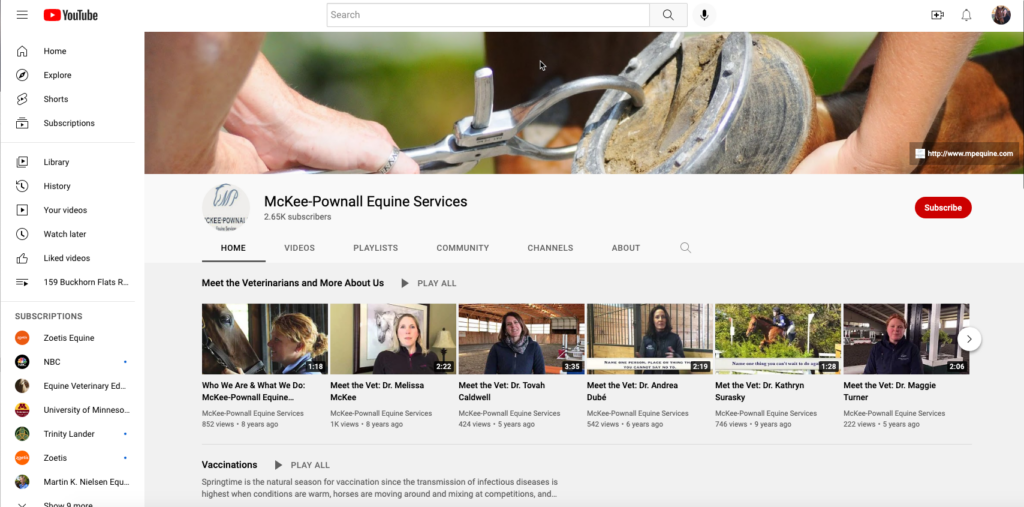The image size is (1024, 507).
Task: Switch to the PLAYLISTS tab
Action: point(376,248)
